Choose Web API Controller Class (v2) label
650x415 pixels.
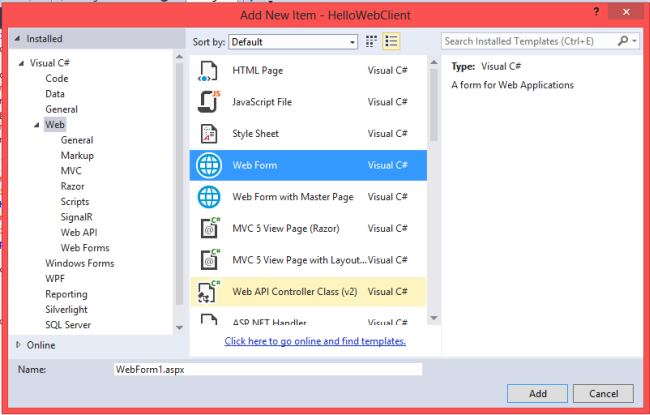tap(295, 291)
